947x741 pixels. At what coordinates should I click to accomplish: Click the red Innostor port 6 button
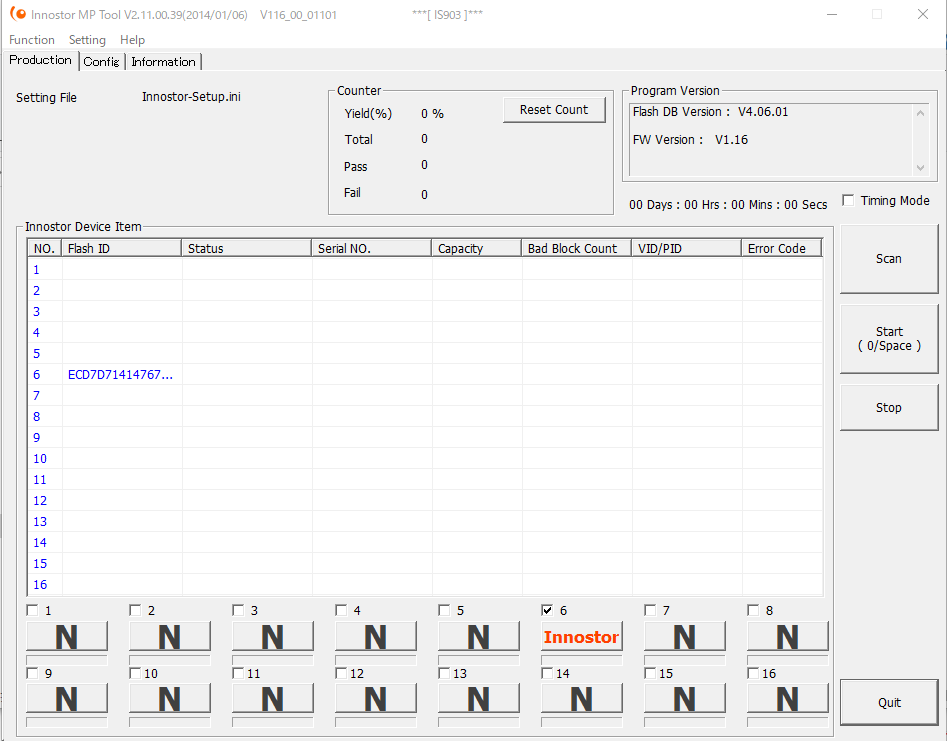(x=582, y=637)
